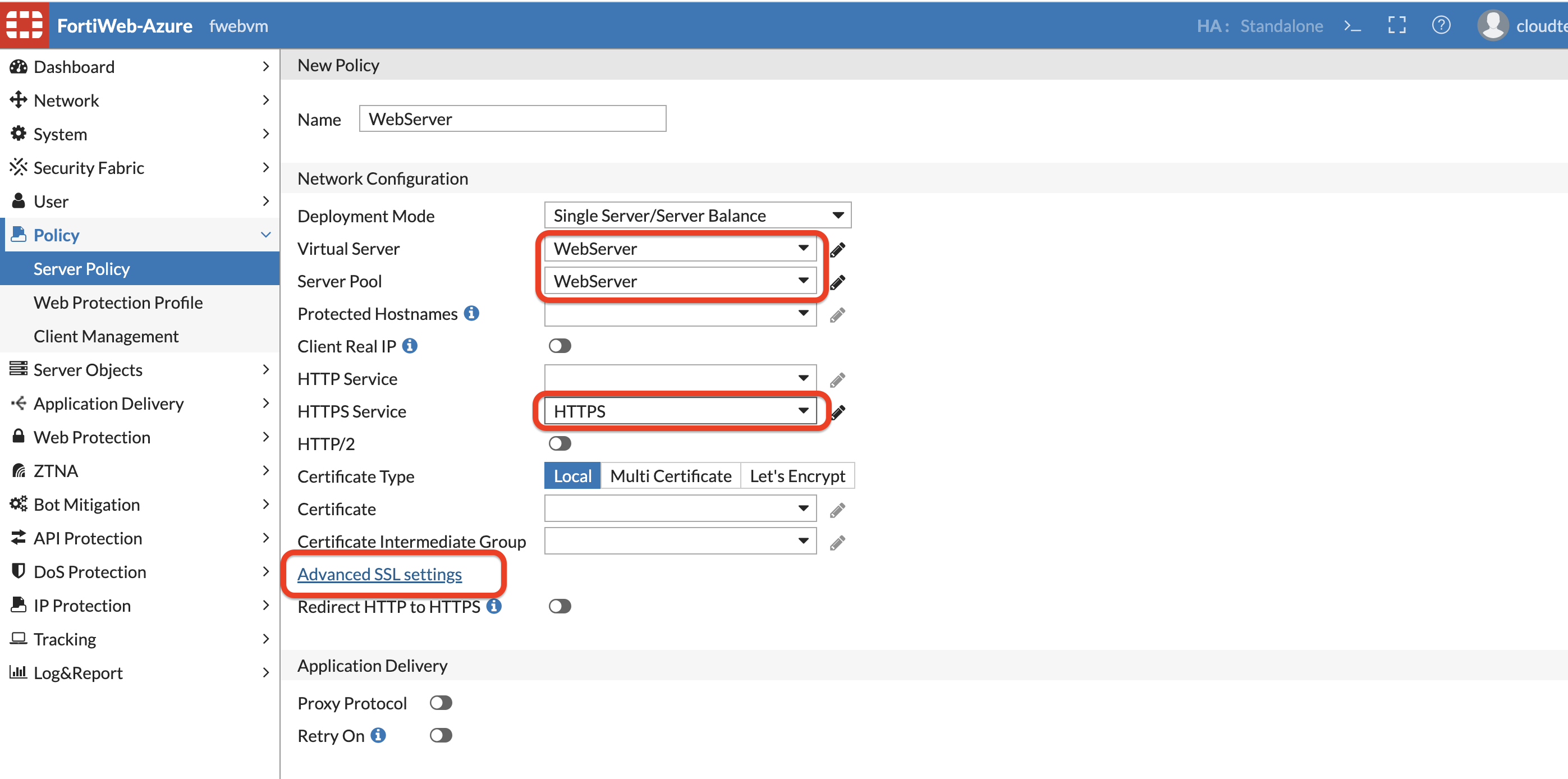Click FortiWeb-Azure header title

click(x=124, y=26)
